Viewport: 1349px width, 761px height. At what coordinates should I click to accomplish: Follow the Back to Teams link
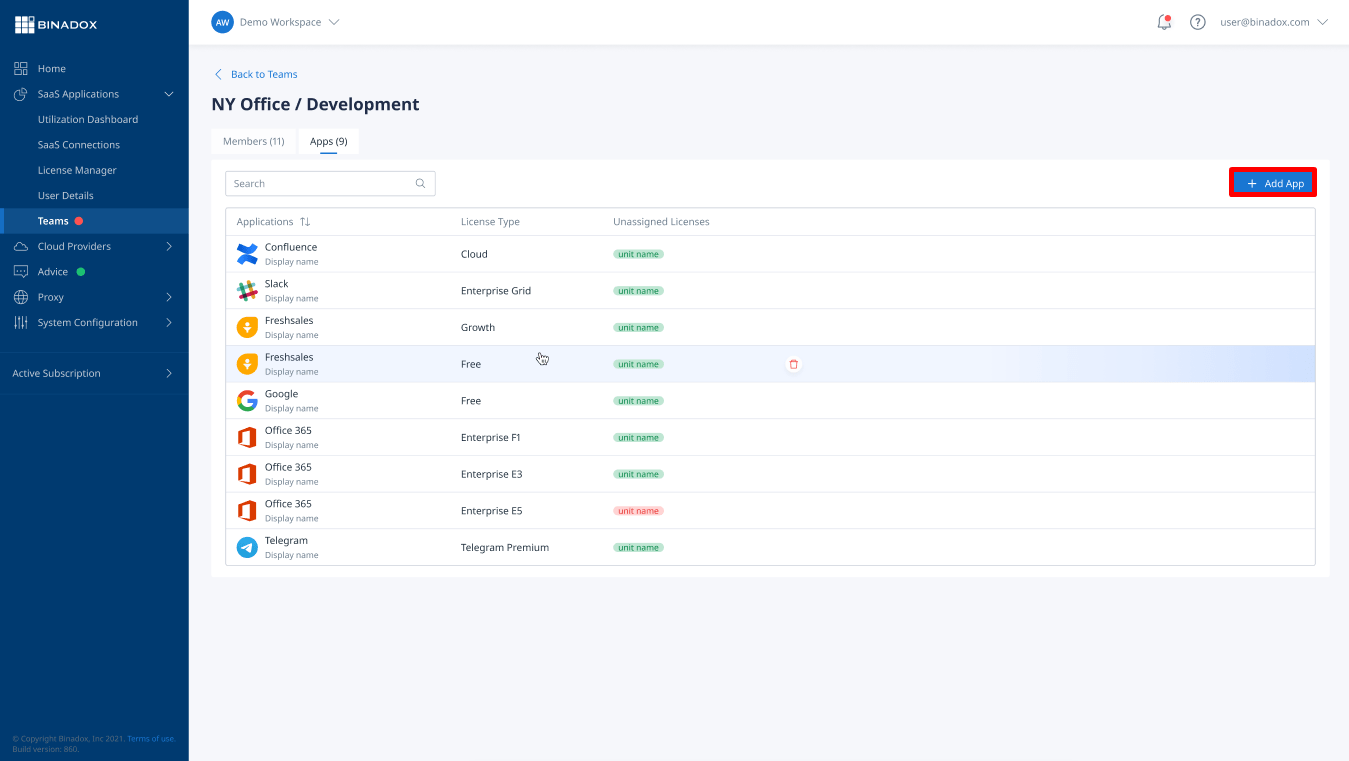[264, 74]
